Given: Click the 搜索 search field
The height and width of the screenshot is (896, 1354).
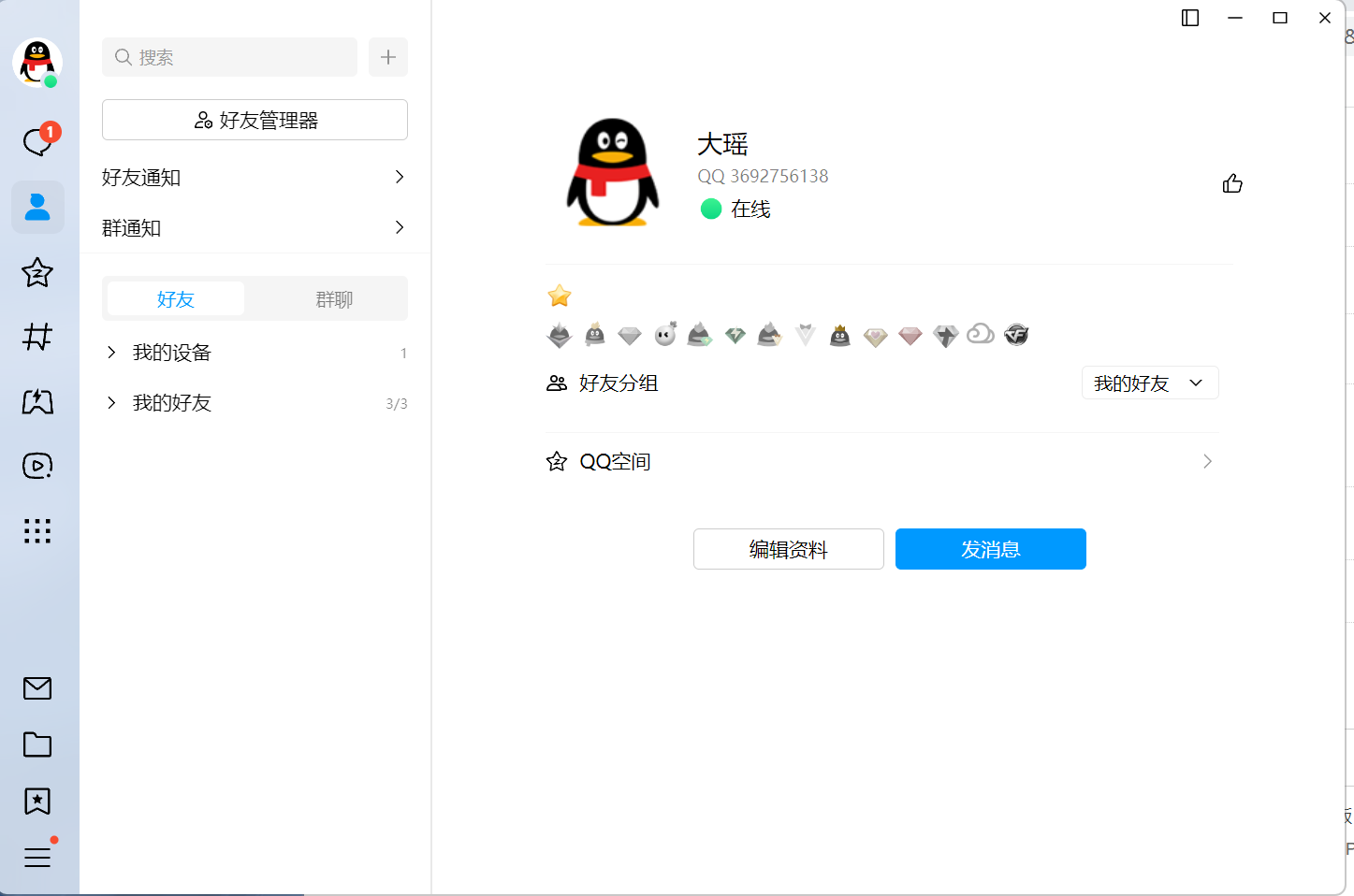Looking at the screenshot, I should point(229,57).
